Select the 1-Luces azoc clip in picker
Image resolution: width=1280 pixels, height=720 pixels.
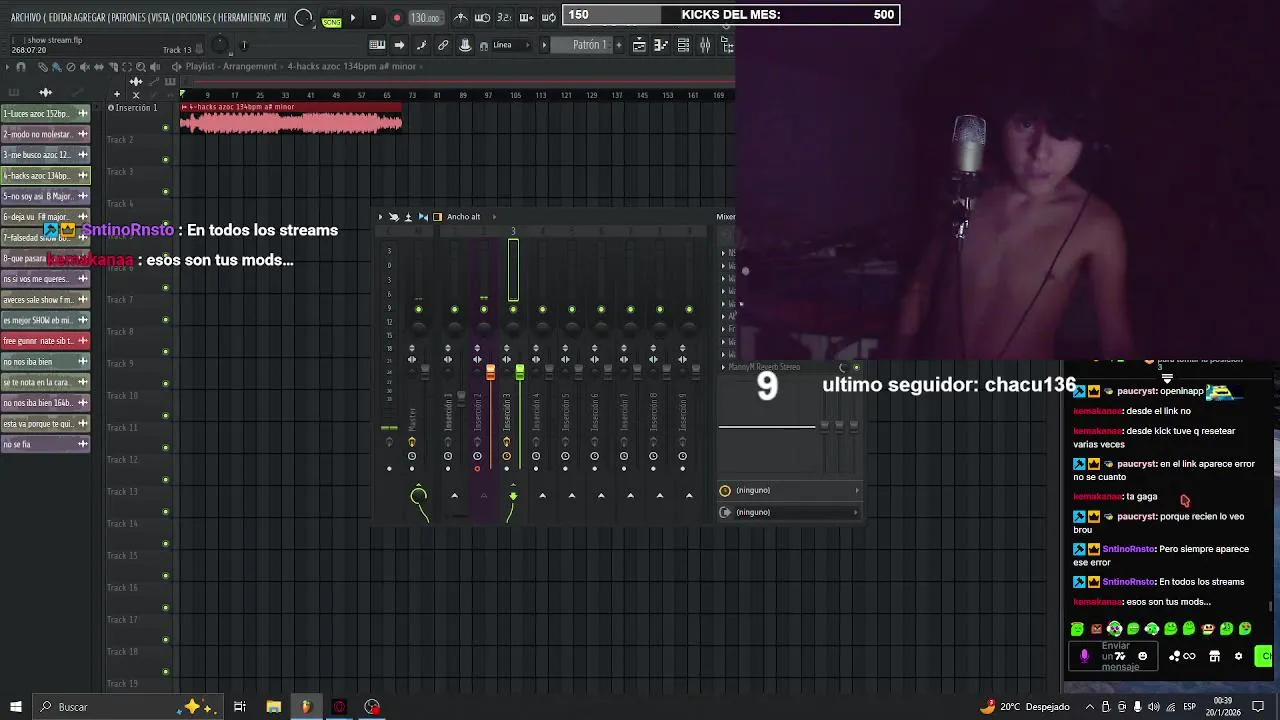[45, 114]
